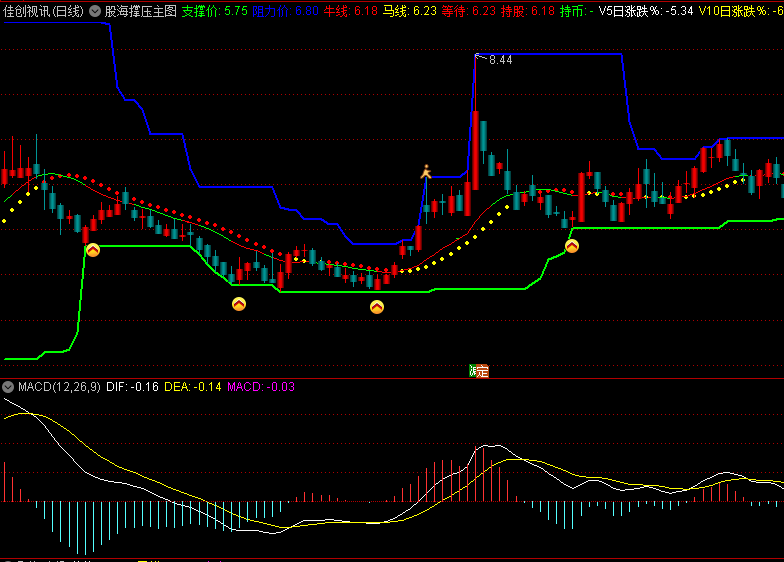Click the 佳创视讯(日线) stock title
The height and width of the screenshot is (562, 784).
[x=44, y=11]
